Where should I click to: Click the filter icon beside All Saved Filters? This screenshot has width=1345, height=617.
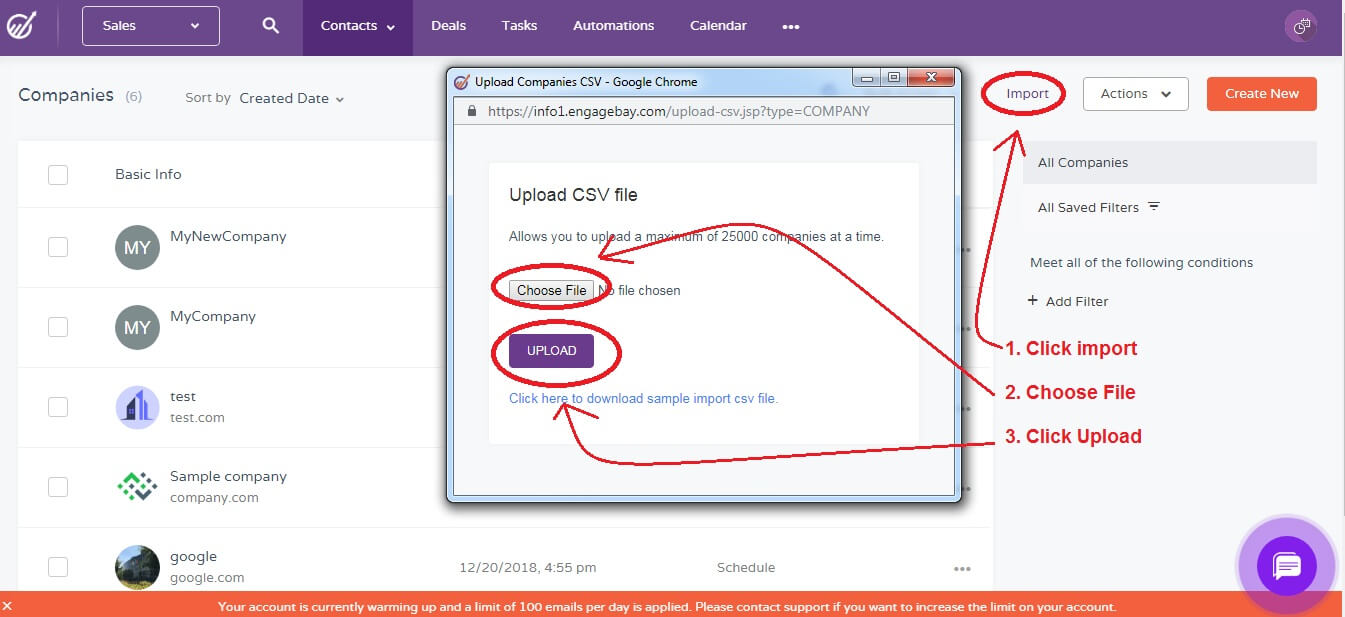pyautogui.click(x=1154, y=205)
